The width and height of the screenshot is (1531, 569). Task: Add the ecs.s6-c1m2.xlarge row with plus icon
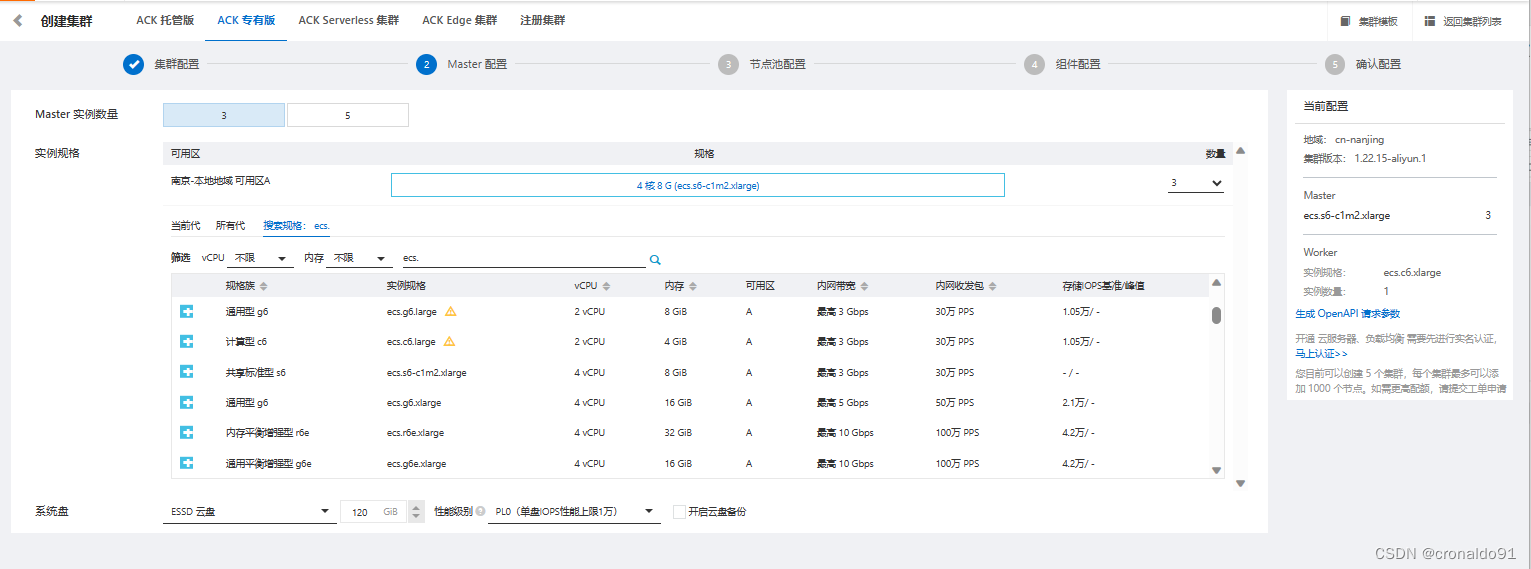[187, 372]
